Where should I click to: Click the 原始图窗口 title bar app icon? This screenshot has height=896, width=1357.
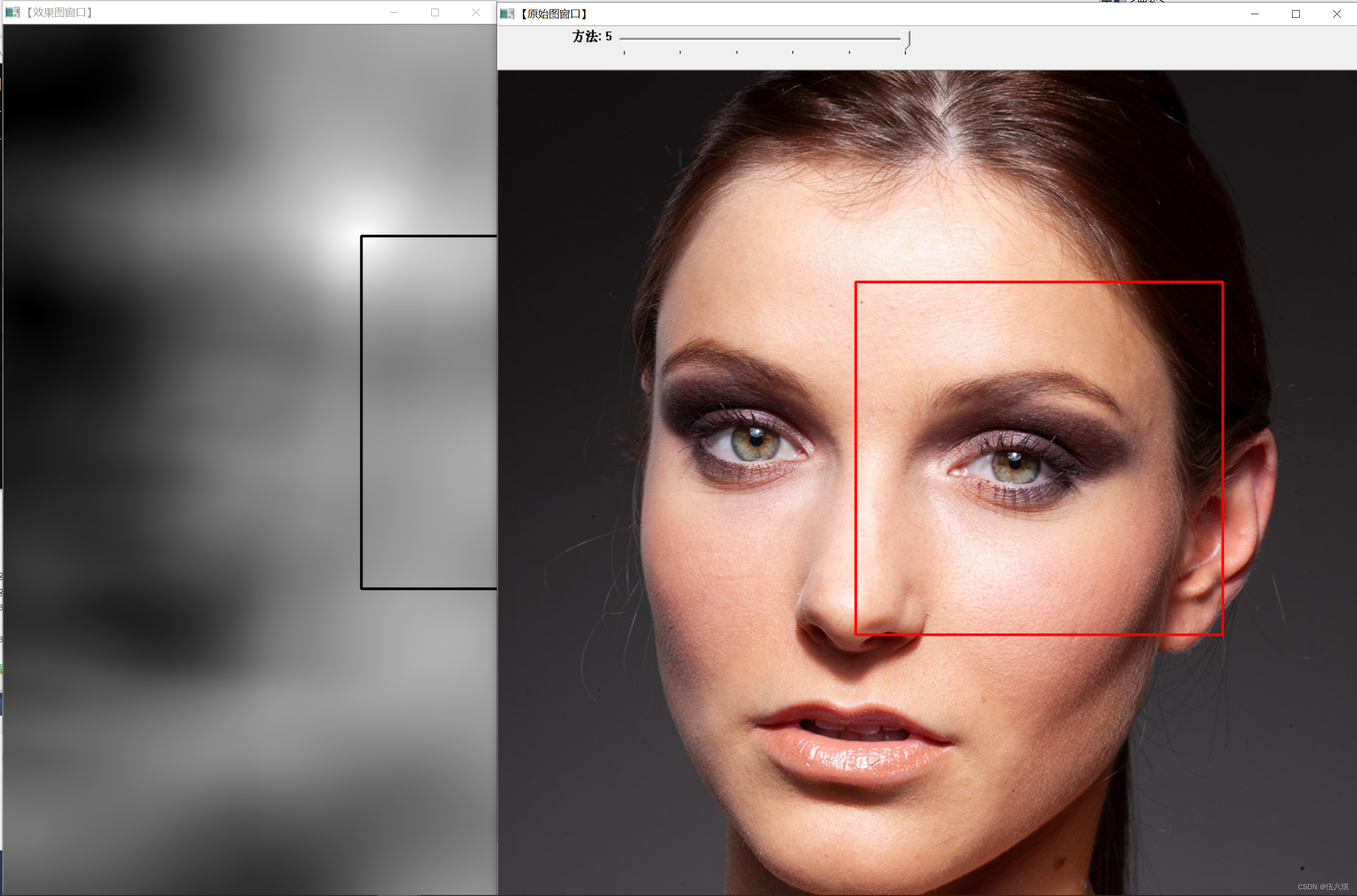507,14
